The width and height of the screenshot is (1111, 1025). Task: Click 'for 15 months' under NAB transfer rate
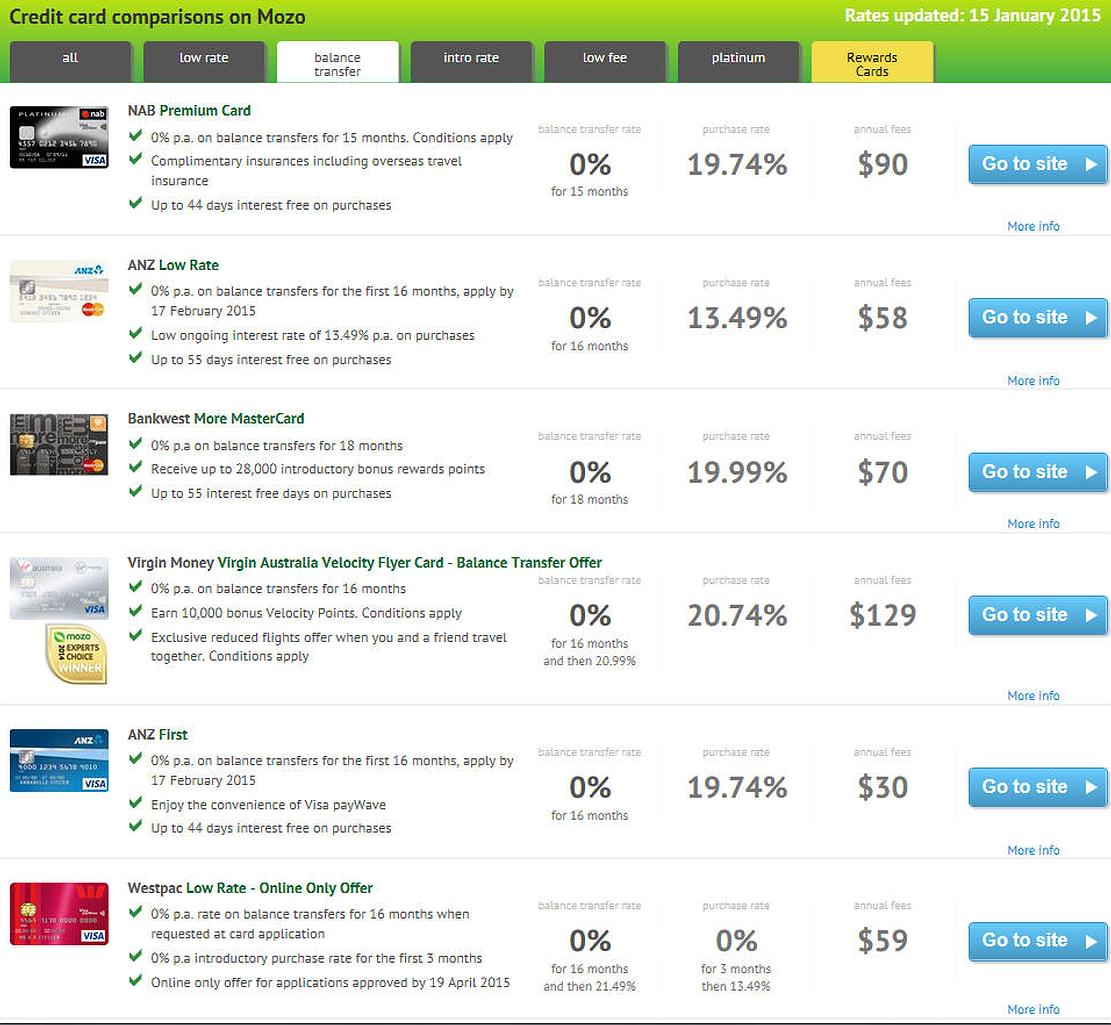[x=590, y=191]
